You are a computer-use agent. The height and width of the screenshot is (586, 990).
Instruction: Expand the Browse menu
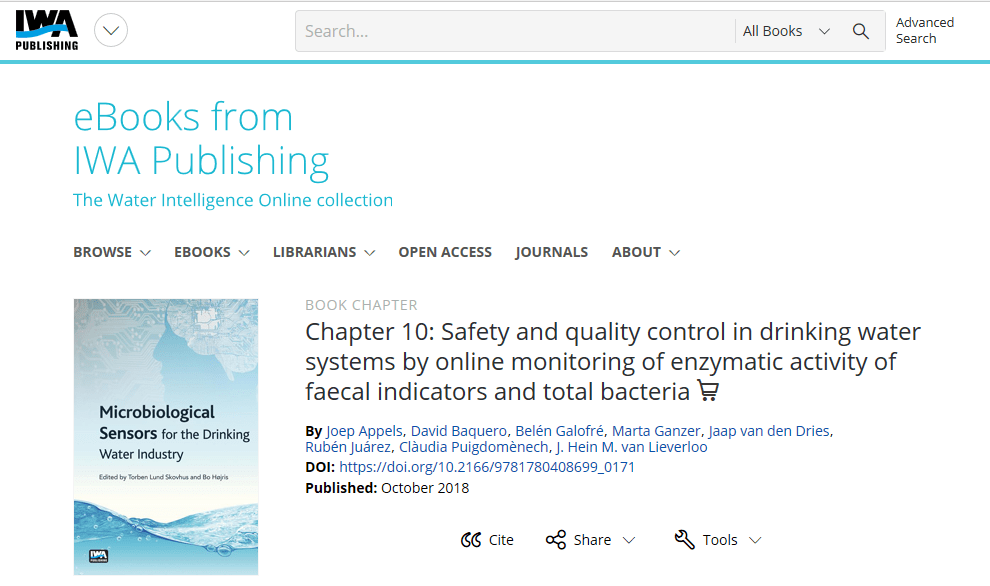coord(111,252)
